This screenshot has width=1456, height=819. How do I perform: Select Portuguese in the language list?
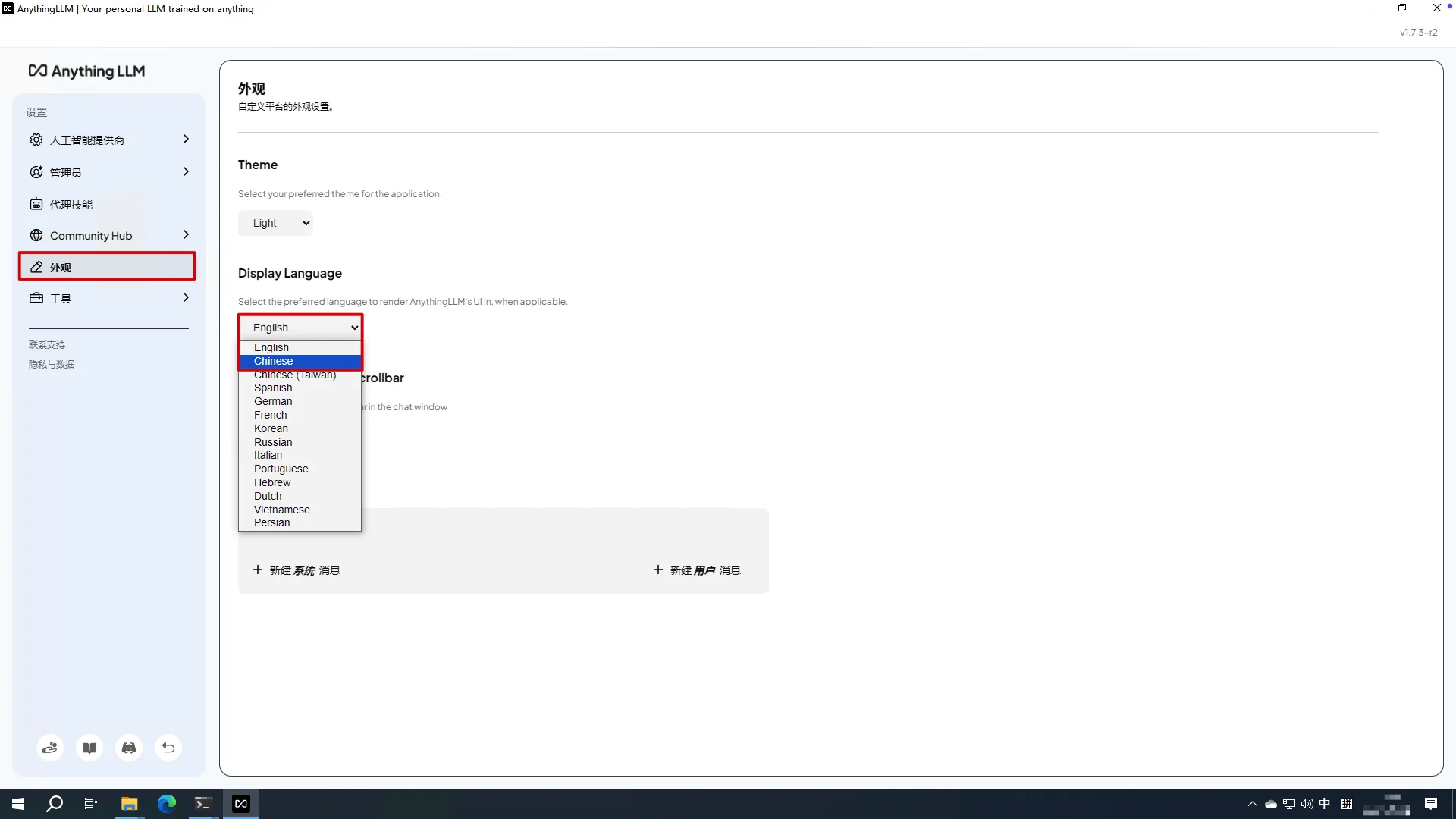pyautogui.click(x=300, y=469)
